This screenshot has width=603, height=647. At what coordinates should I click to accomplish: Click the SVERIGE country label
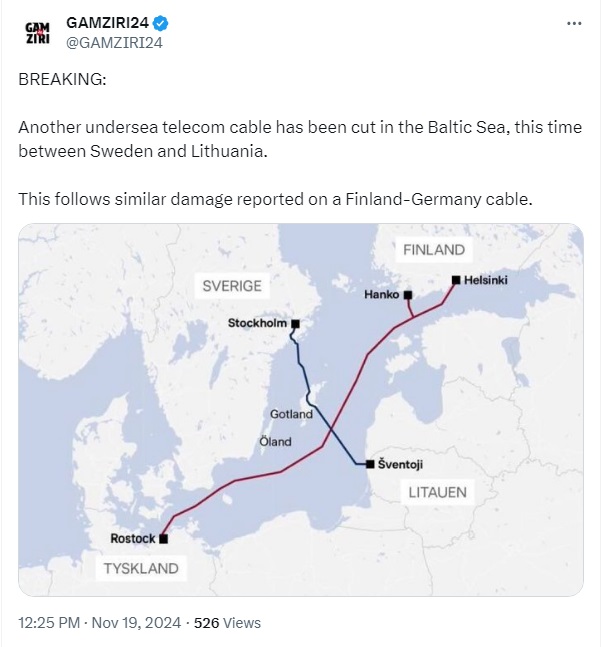coord(232,286)
